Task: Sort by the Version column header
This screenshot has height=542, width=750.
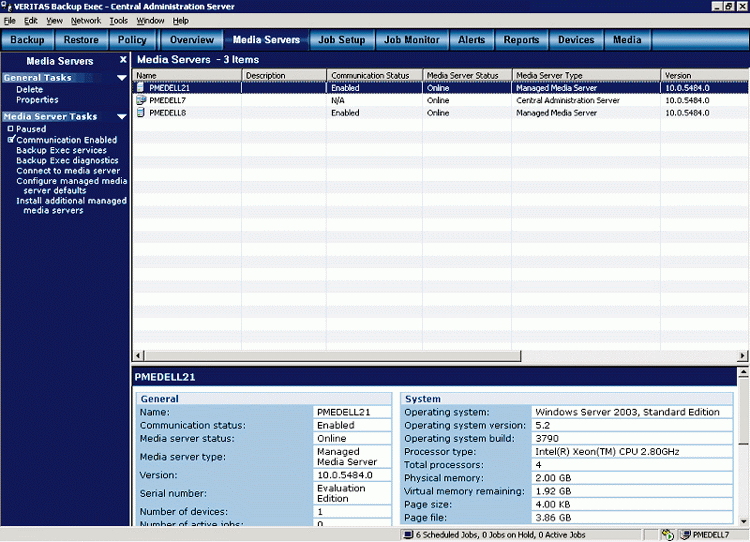Action: [x=705, y=75]
